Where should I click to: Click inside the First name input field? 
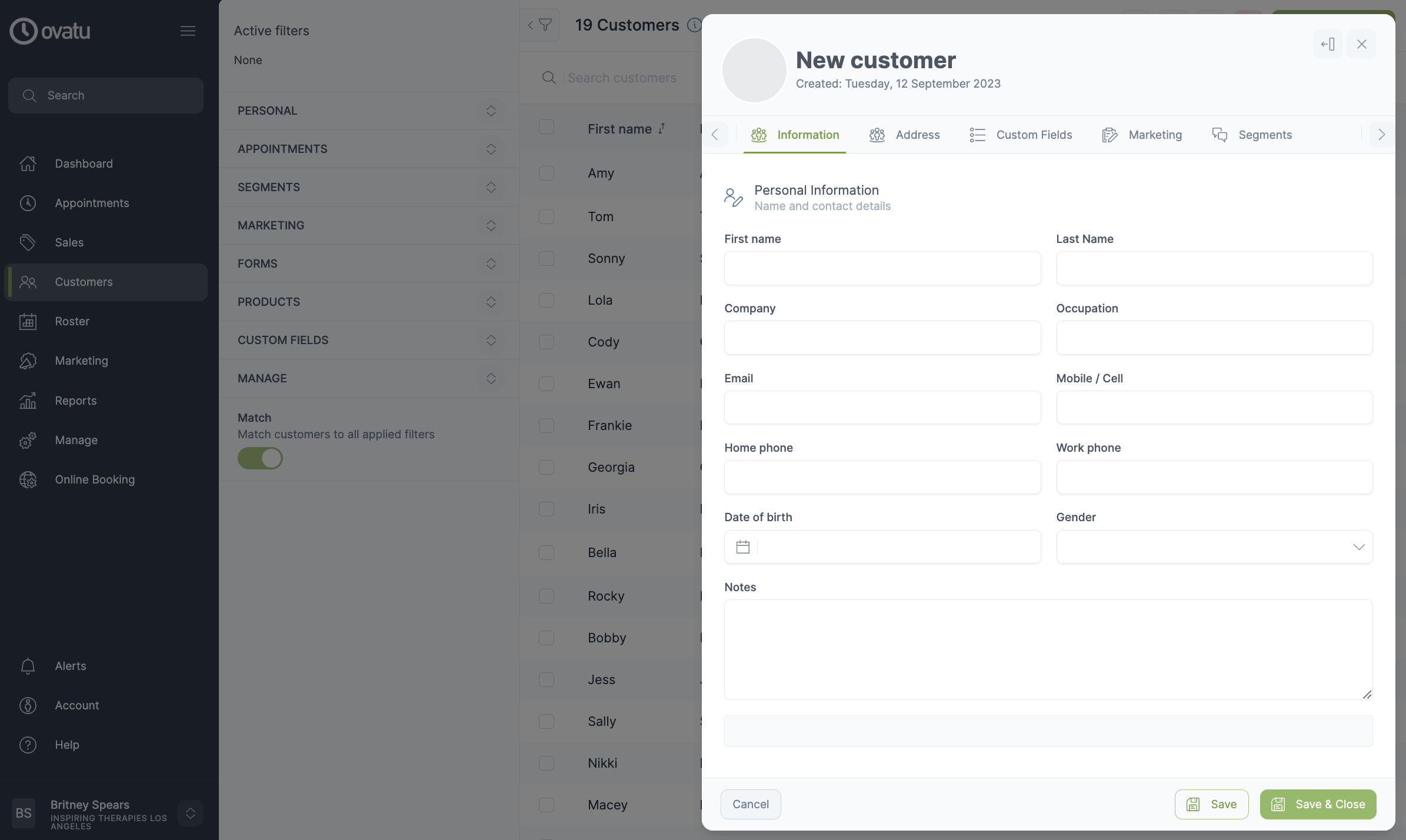[x=881, y=269]
